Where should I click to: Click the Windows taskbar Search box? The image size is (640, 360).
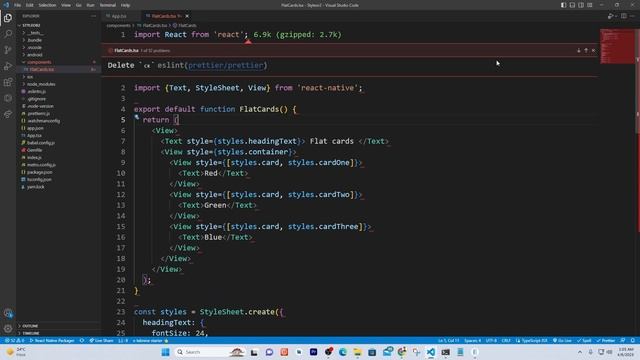pos(209,352)
